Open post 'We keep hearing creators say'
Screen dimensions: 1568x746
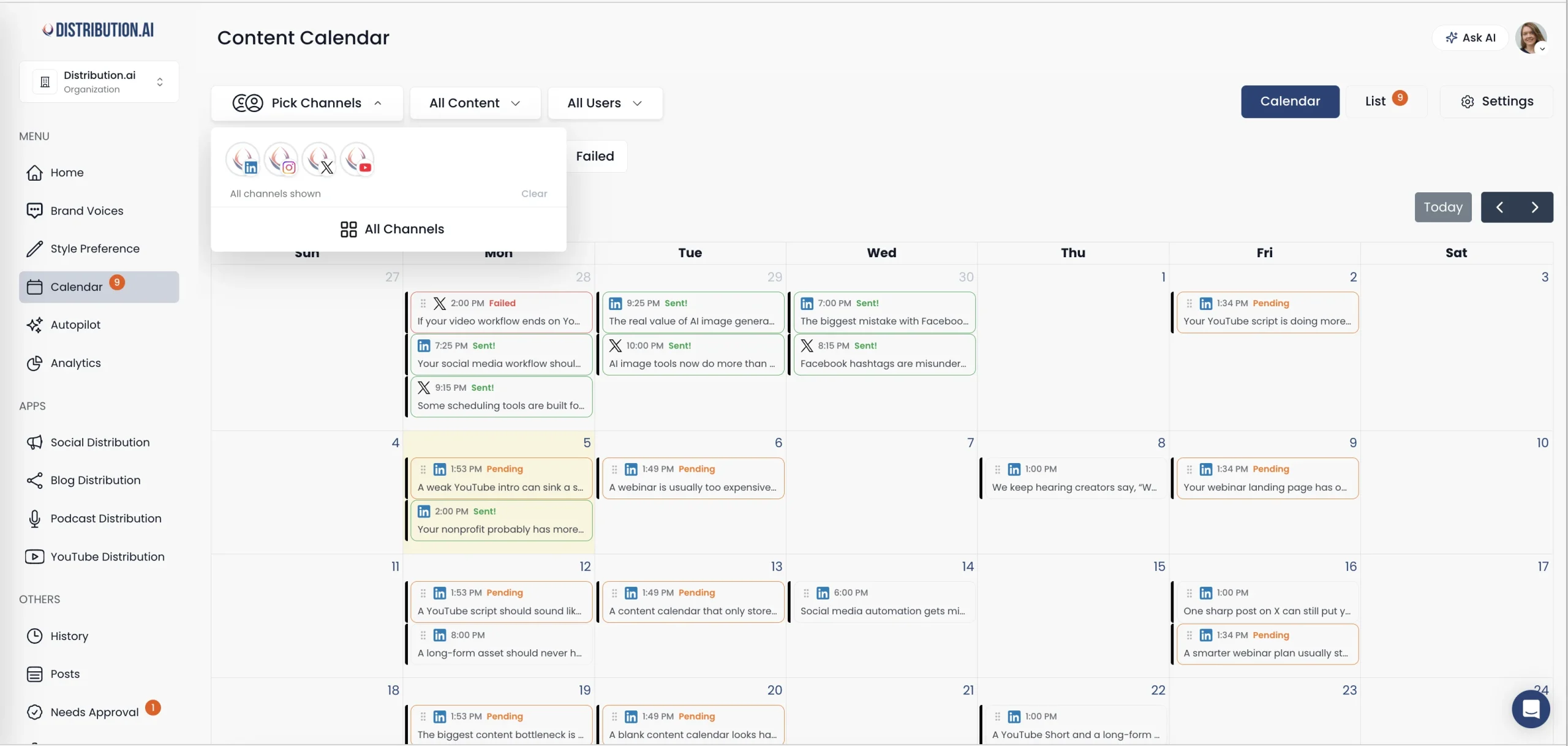1076,478
